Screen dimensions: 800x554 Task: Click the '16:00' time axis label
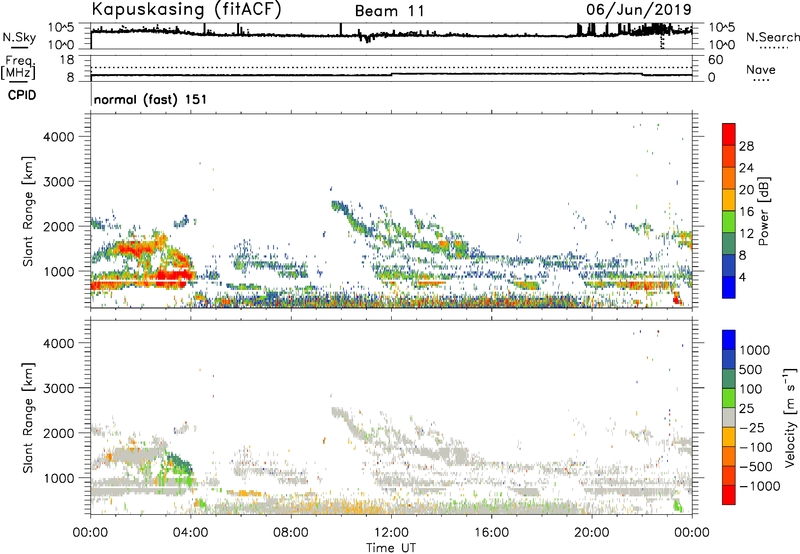[x=491, y=533]
